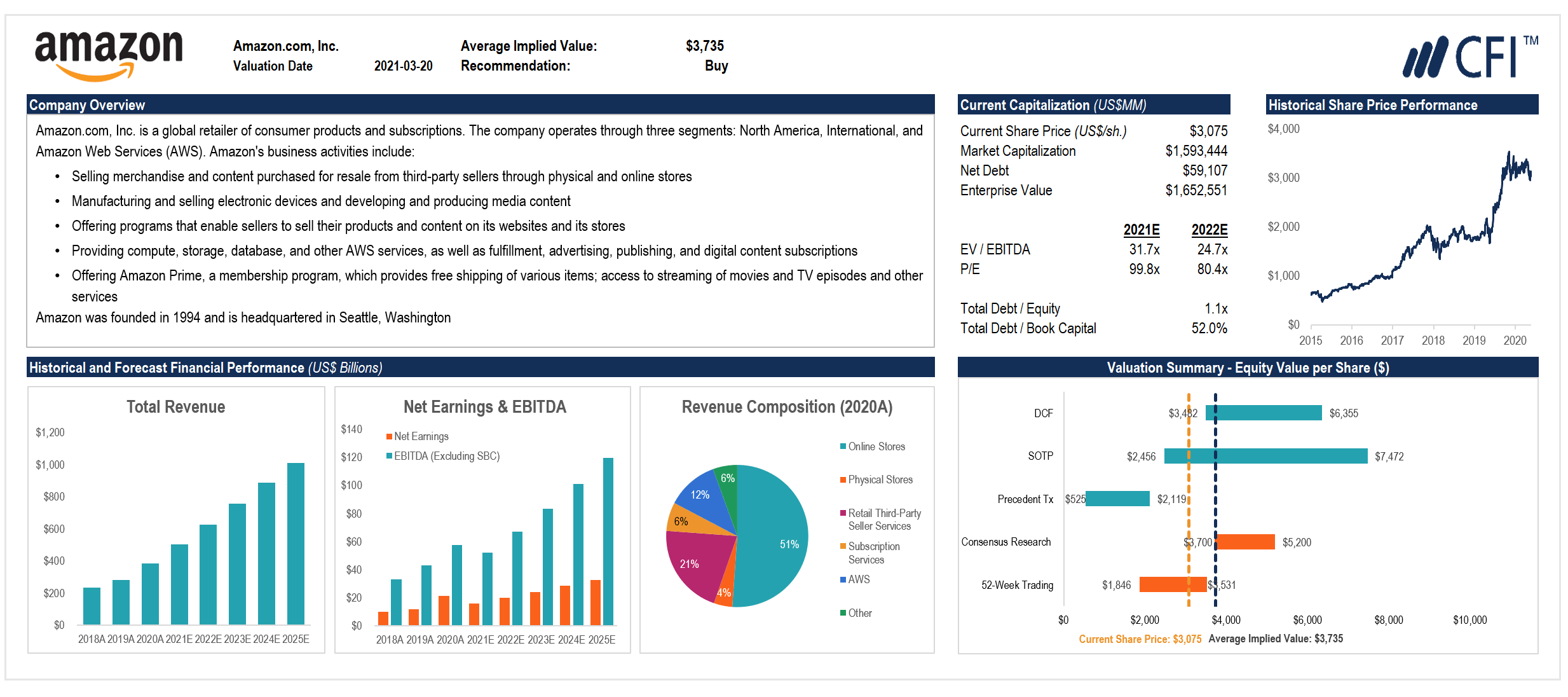Click the Buy recommendation value
The height and width of the screenshot is (697, 1568).
point(716,66)
